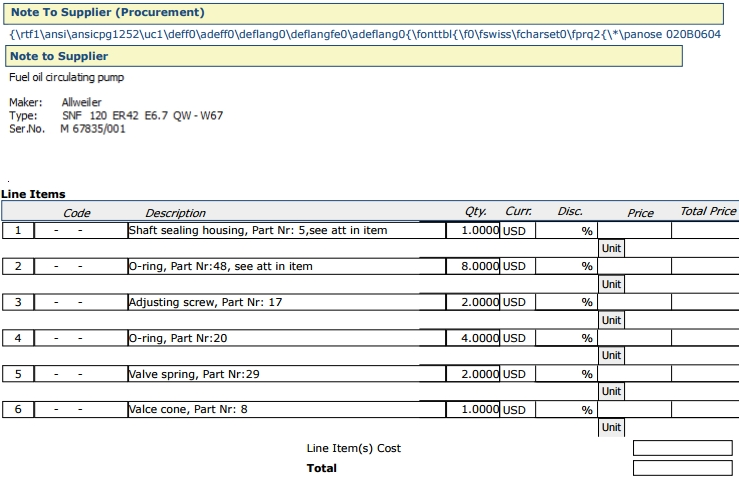Enter the Price field for line item 2

634,266
